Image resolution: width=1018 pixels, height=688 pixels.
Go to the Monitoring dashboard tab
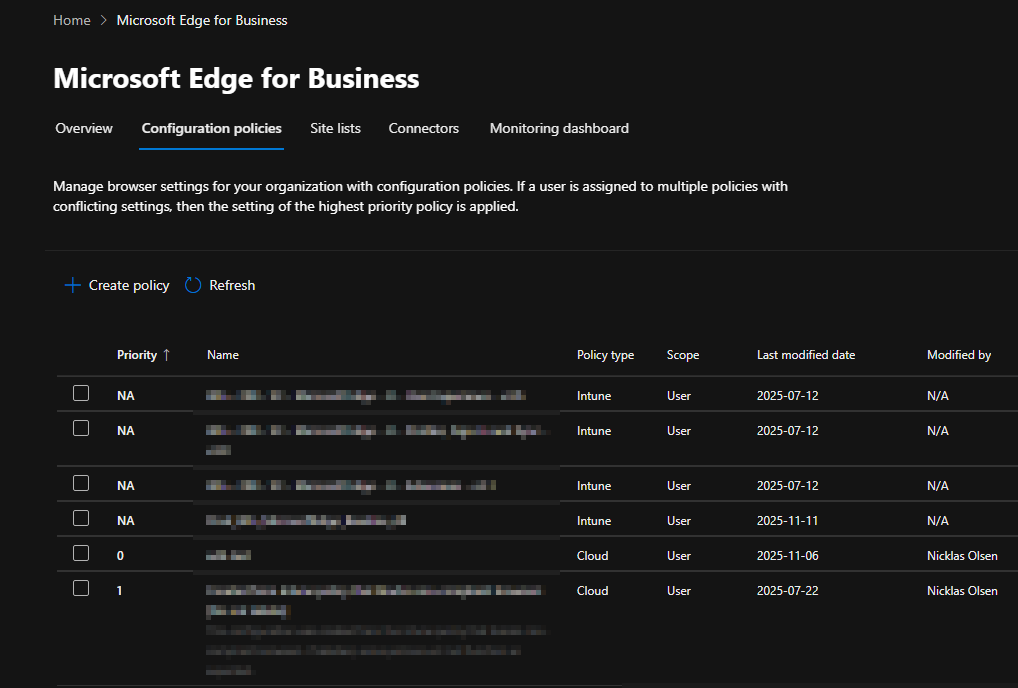coord(559,128)
